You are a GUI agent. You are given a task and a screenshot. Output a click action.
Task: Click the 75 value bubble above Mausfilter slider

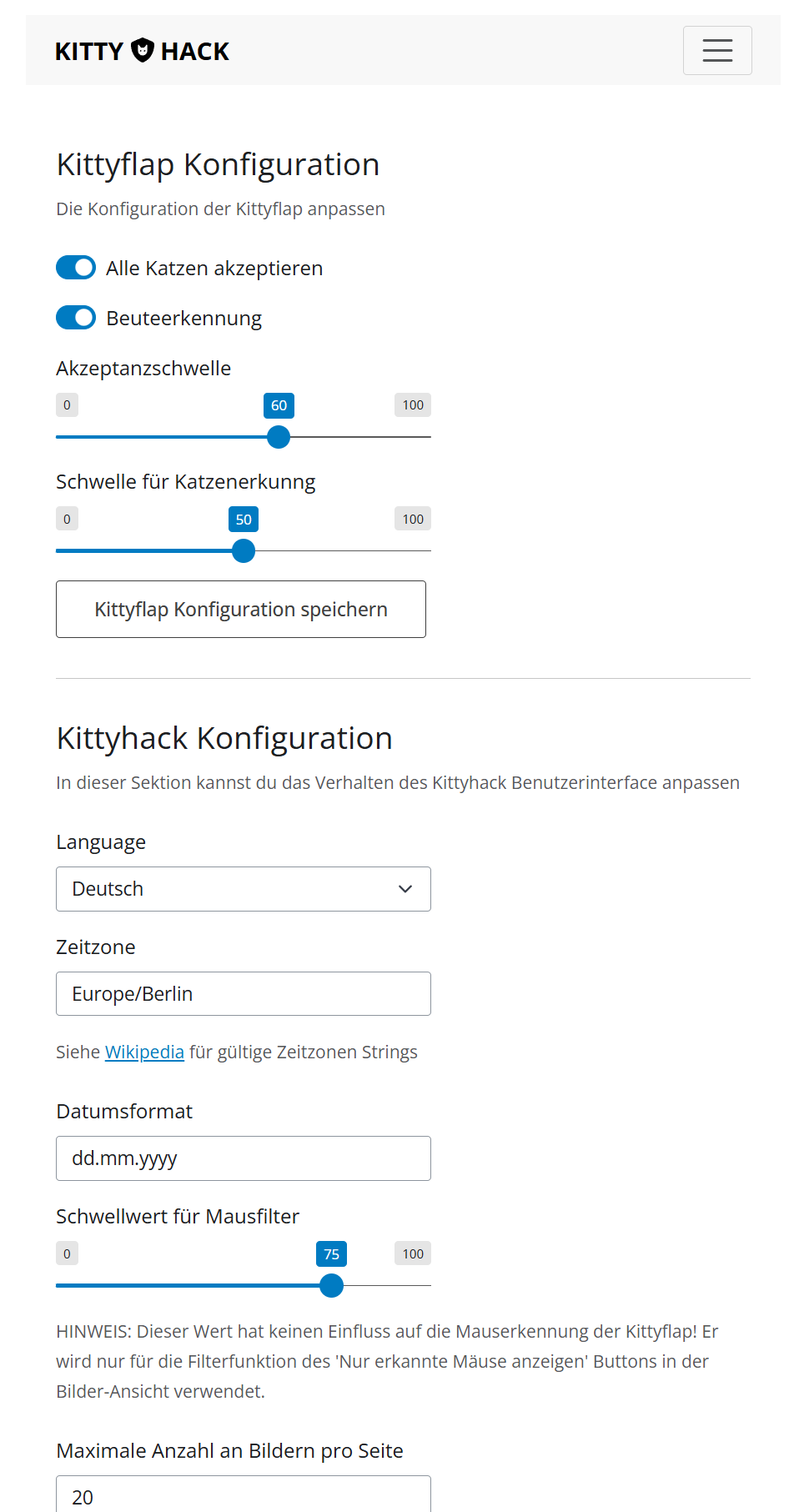coord(332,1254)
